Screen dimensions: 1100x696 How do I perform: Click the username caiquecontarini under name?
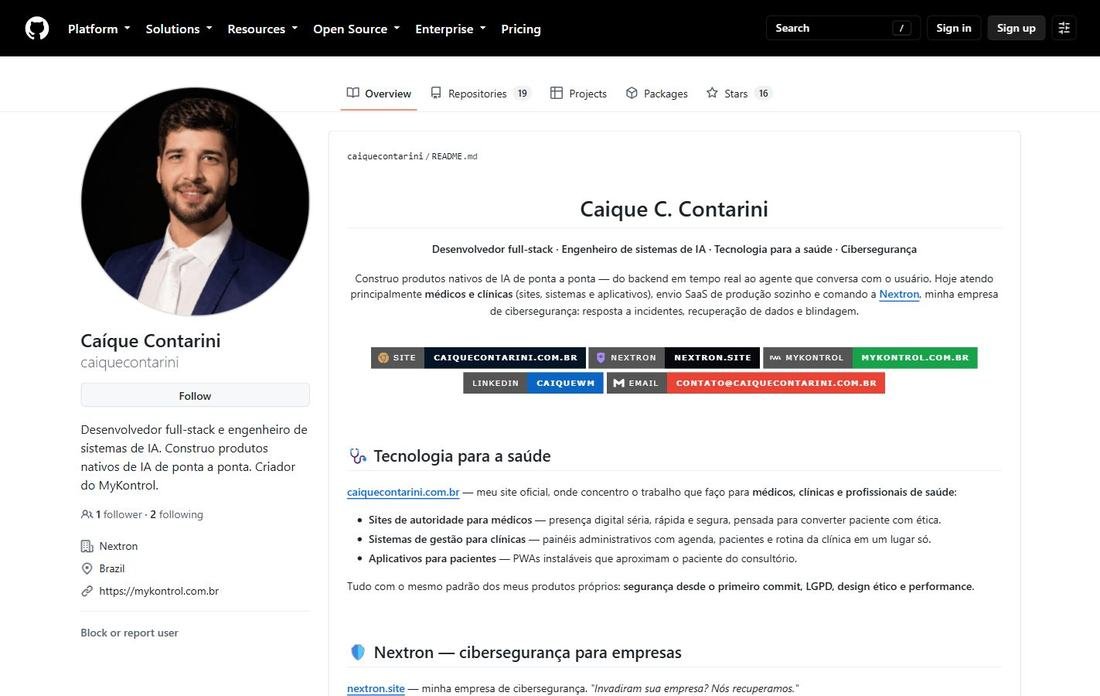point(130,362)
